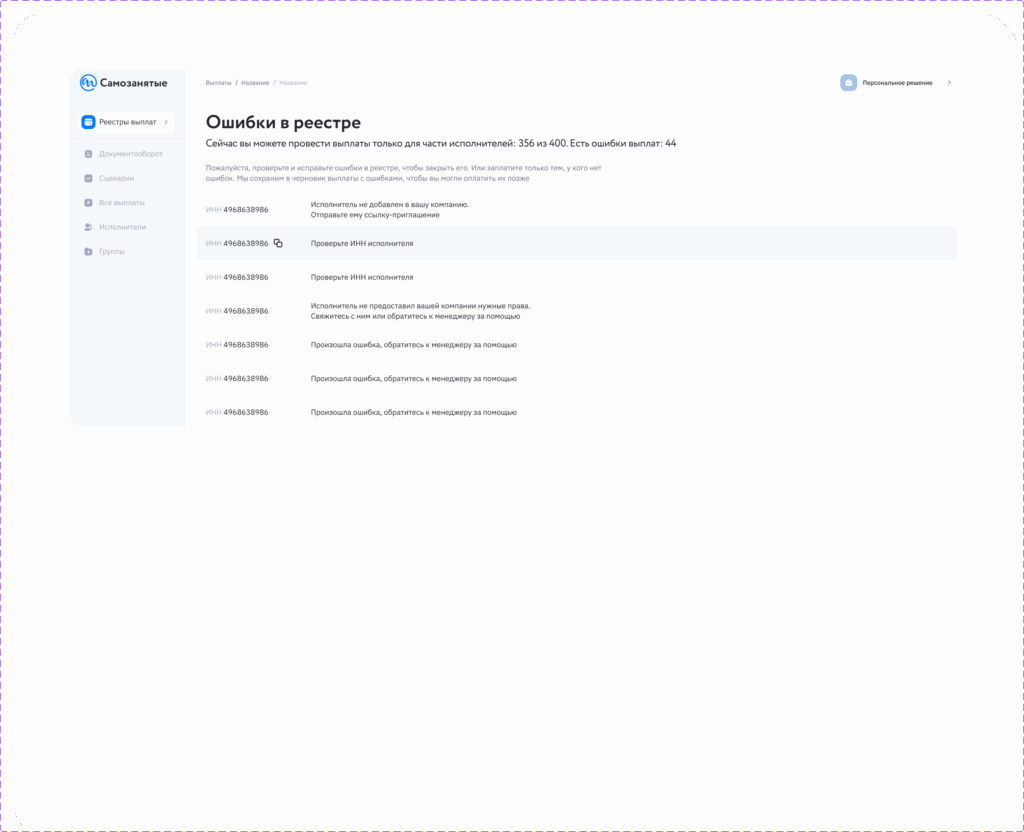This screenshot has height=832, width=1024.
Task: Select the Сценарии icon in the sidebar
Action: coord(88,178)
